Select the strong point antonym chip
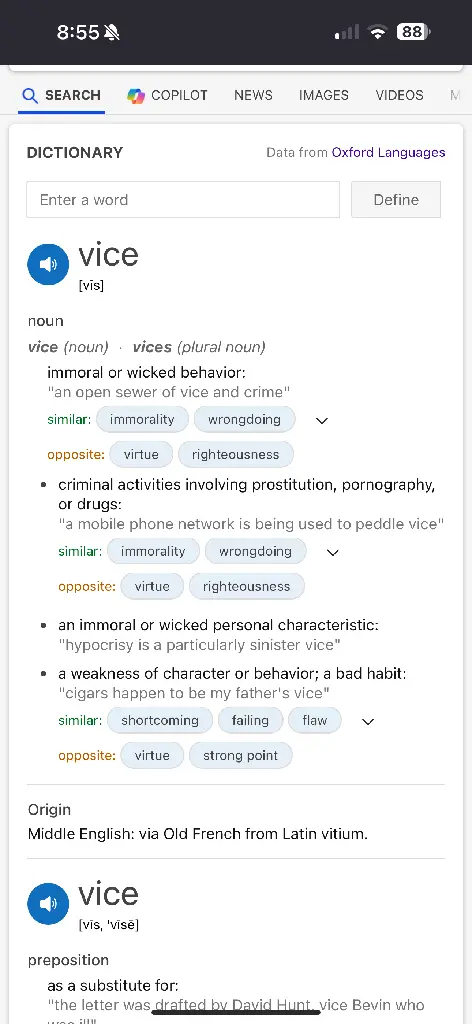The height and width of the screenshot is (1024, 472). click(x=240, y=756)
